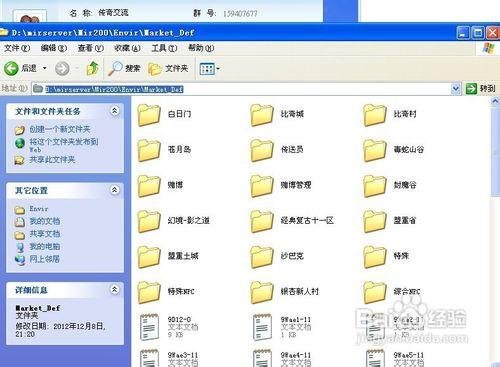Click 创建一个新文件夹 link
The width and height of the screenshot is (500, 367).
(x=59, y=129)
